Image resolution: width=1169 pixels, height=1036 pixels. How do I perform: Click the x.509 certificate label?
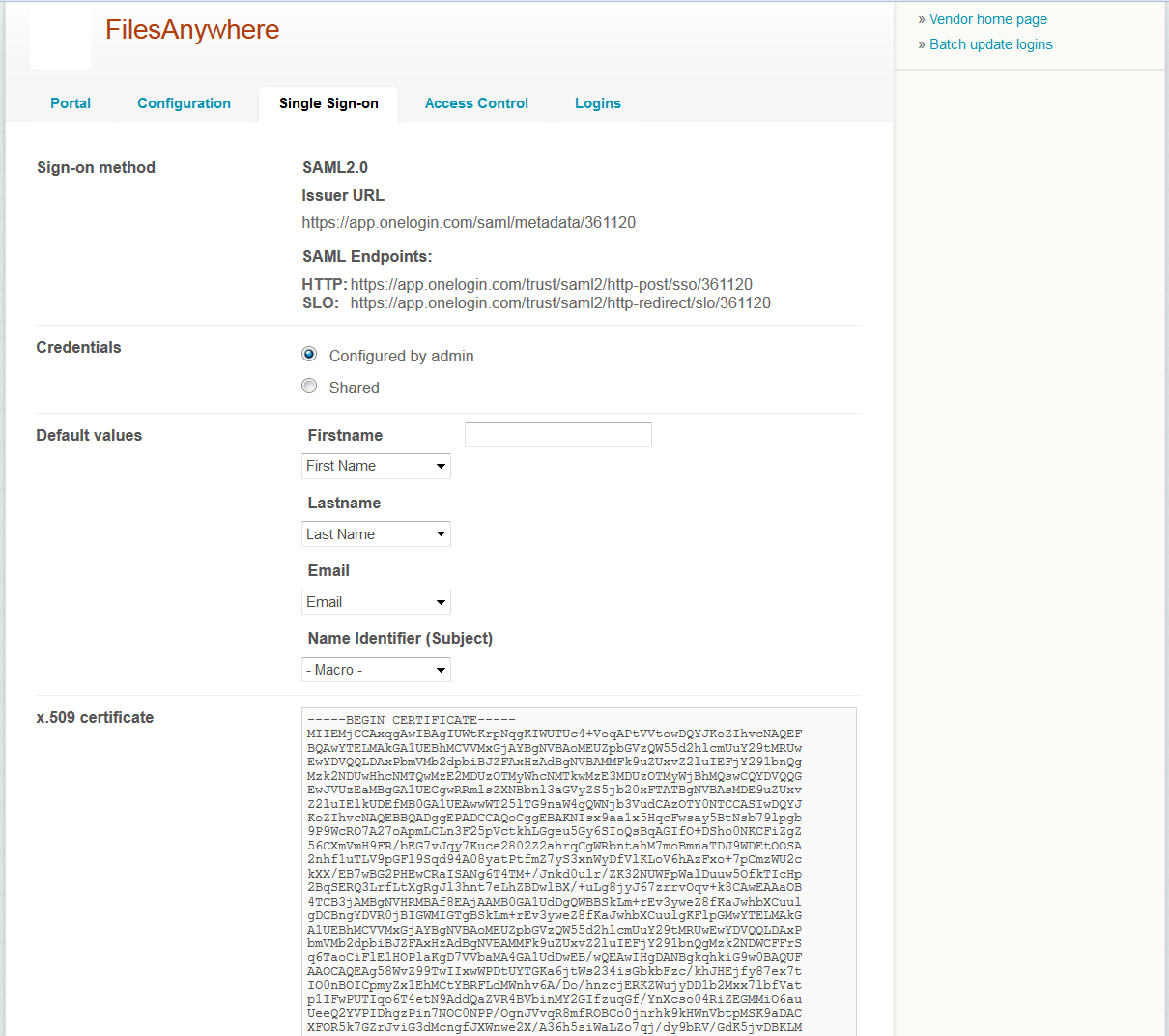coord(95,718)
